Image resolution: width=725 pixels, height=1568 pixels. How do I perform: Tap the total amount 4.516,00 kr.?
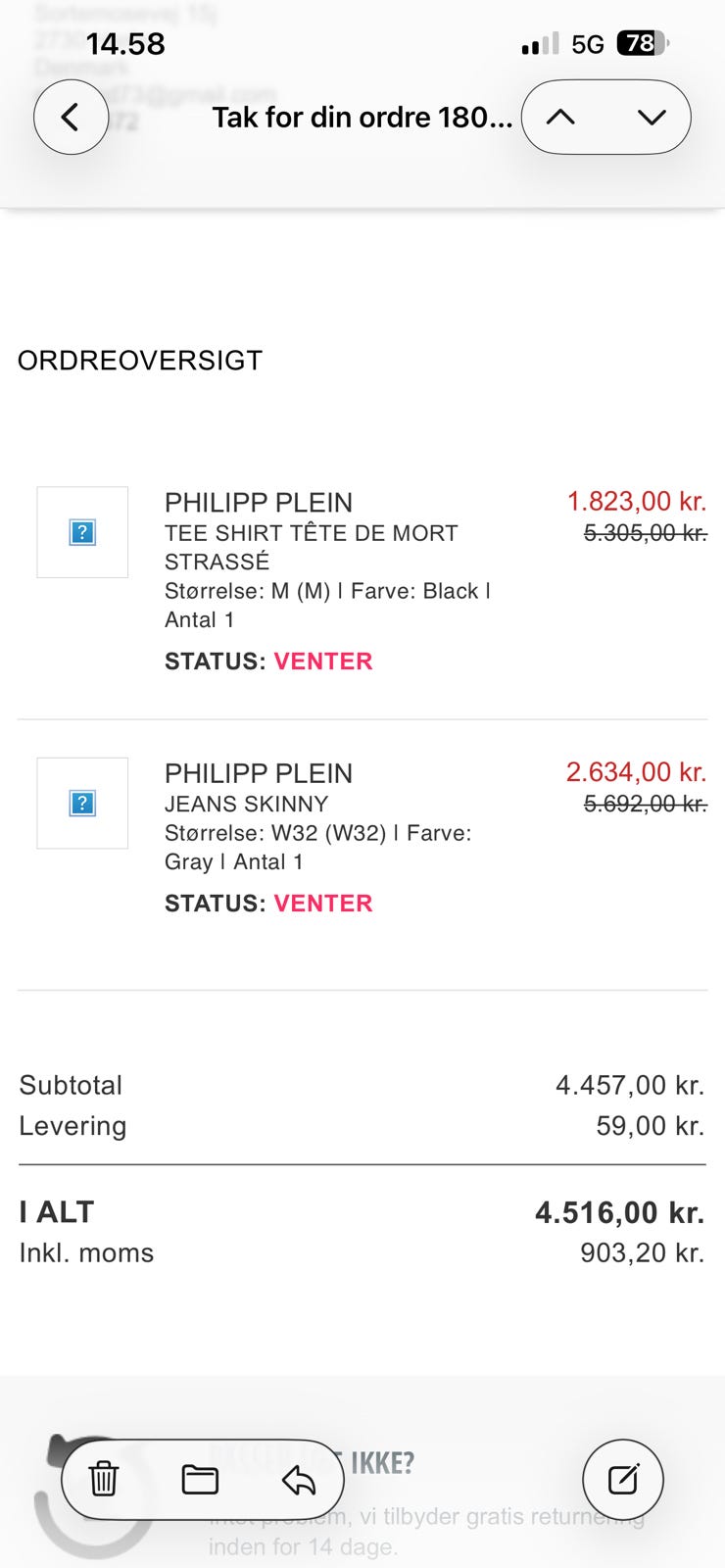pos(619,1213)
